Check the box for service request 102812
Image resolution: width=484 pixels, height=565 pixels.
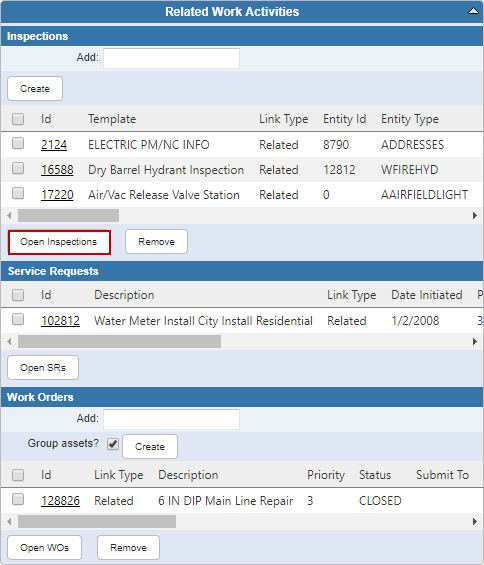pos(18,319)
